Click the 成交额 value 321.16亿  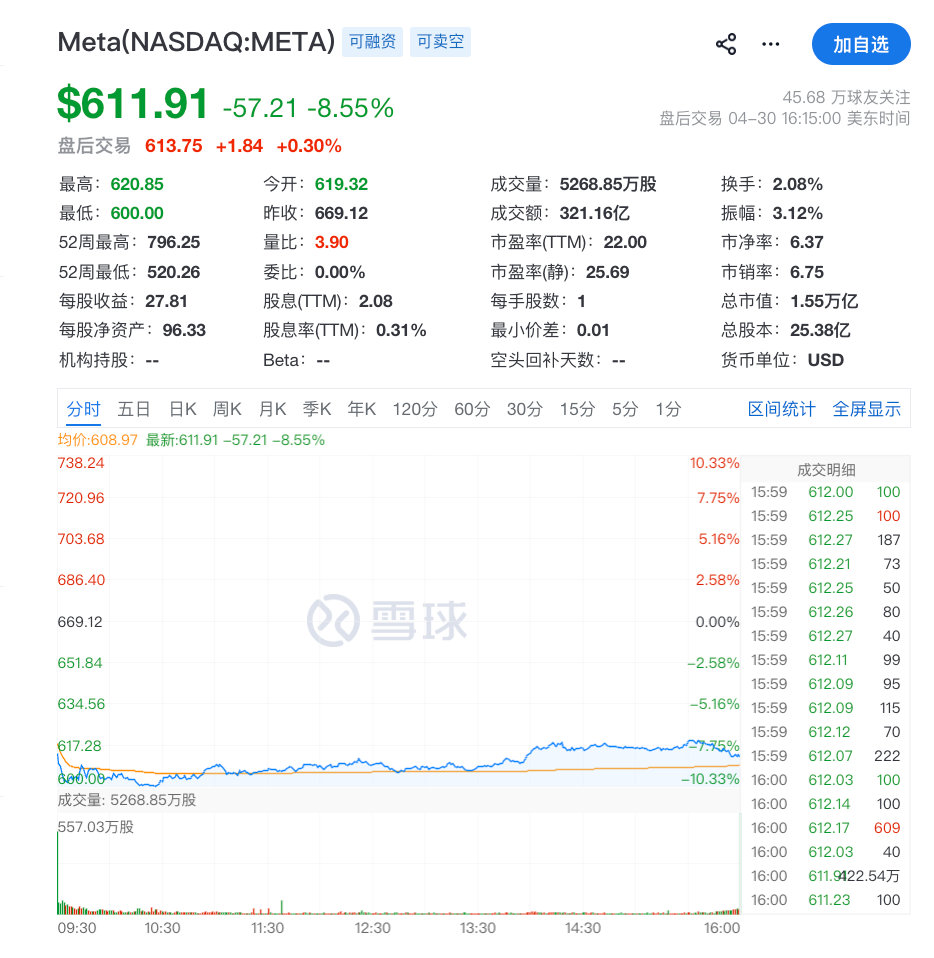click(x=594, y=213)
